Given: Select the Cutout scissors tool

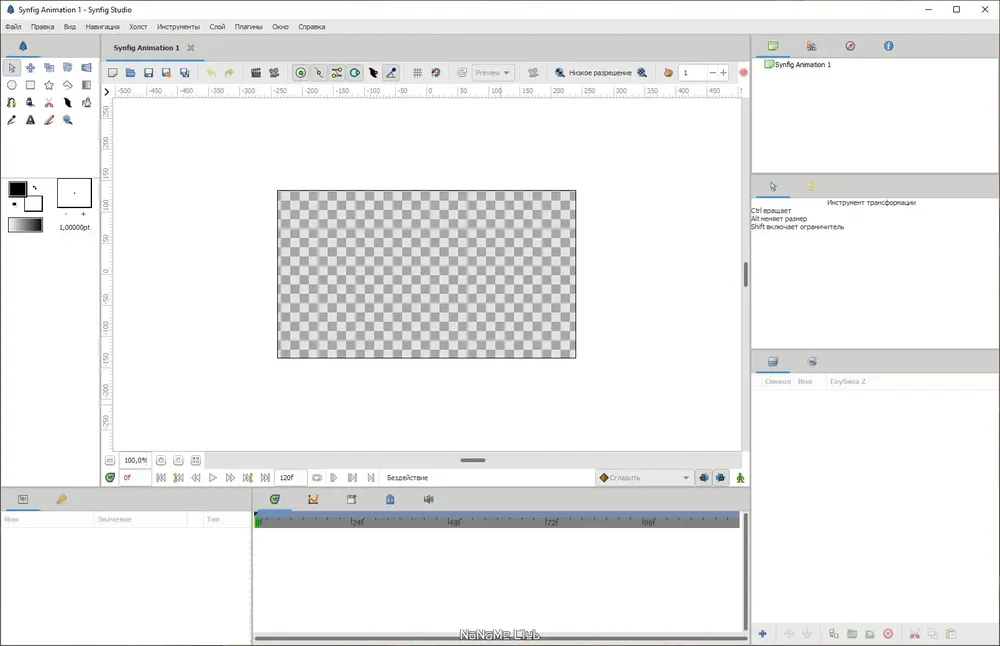Looking at the screenshot, I should pyautogui.click(x=49, y=103).
